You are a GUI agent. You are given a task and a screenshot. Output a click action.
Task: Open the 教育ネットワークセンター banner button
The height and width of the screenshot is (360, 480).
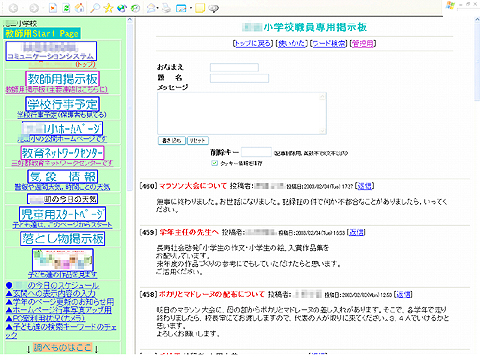click(62, 153)
